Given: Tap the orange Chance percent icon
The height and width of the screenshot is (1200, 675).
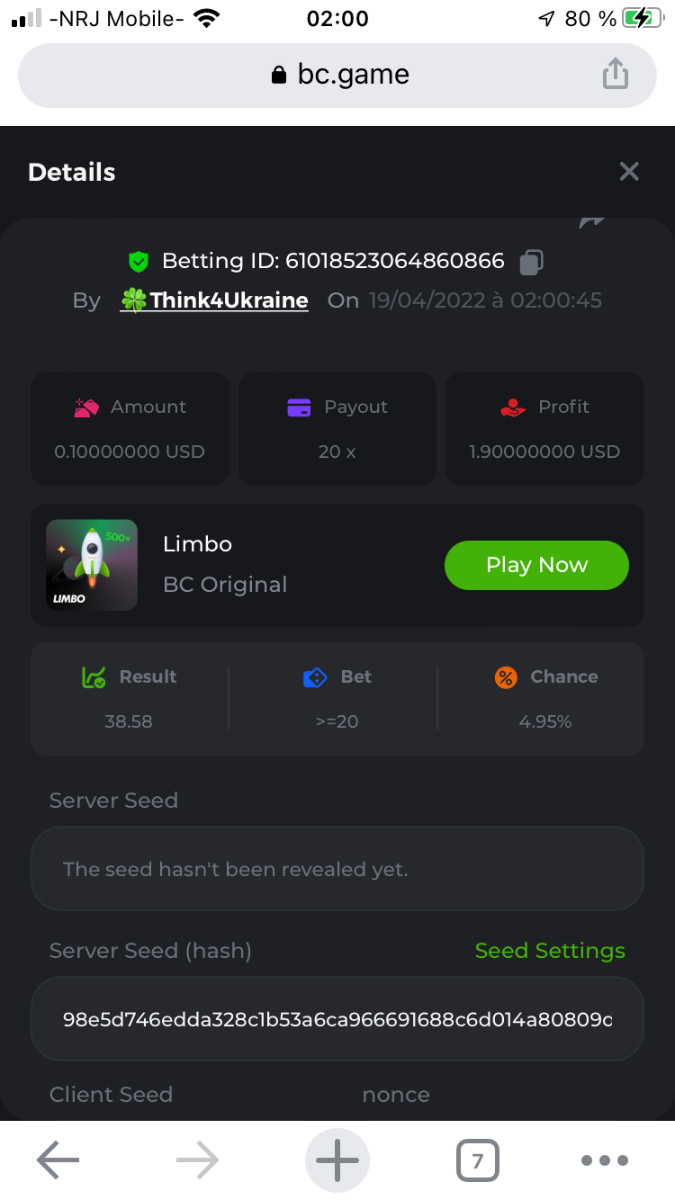Looking at the screenshot, I should click(506, 677).
